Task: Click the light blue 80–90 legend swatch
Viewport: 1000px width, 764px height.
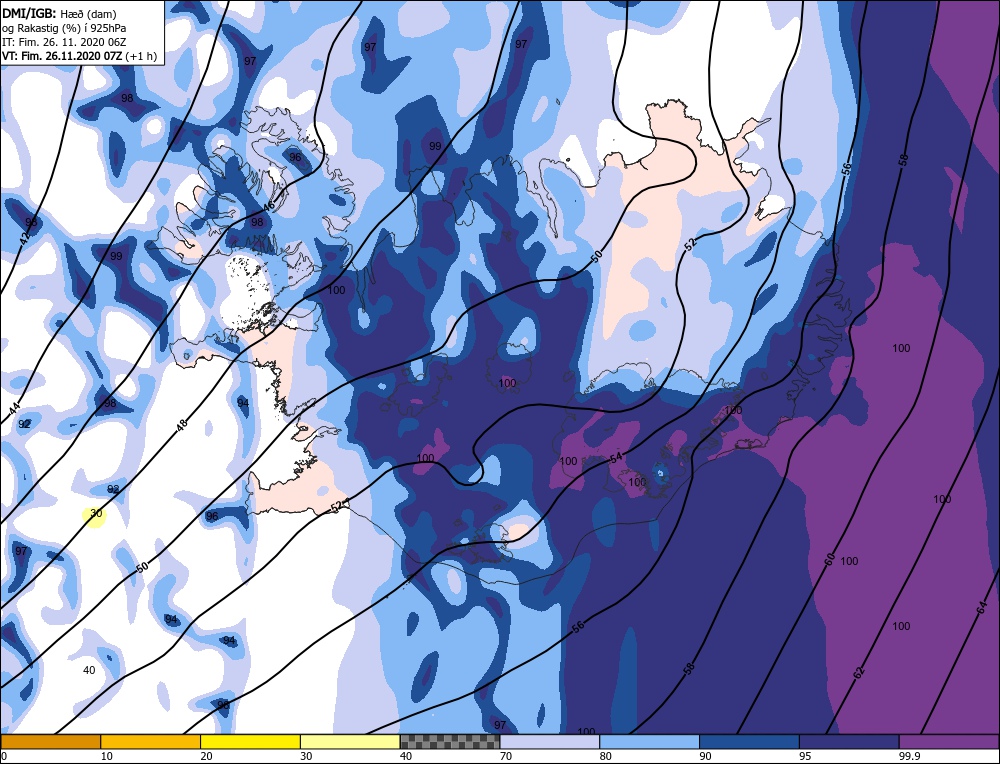Action: pos(649,741)
